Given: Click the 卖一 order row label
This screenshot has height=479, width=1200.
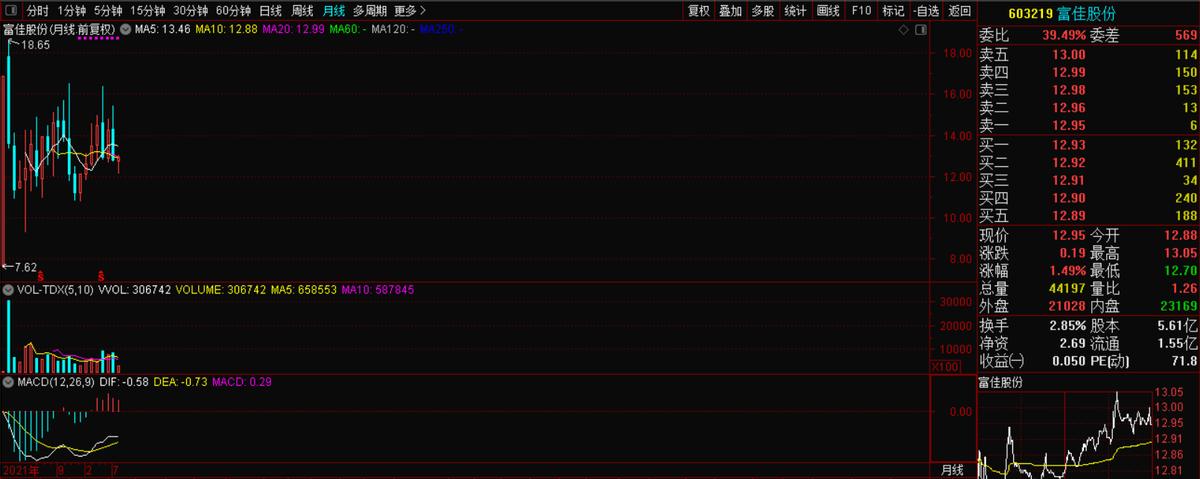Looking at the screenshot, I should click(994, 125).
